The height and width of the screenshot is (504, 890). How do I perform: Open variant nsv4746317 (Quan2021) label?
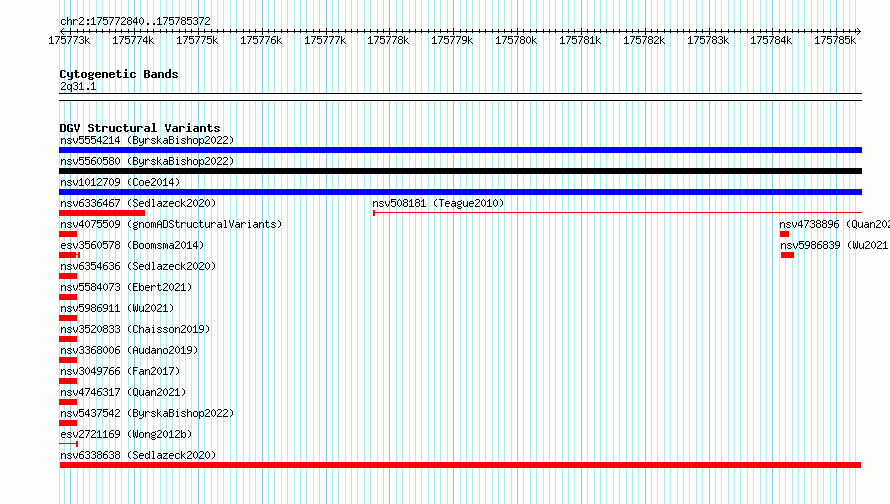coord(123,392)
